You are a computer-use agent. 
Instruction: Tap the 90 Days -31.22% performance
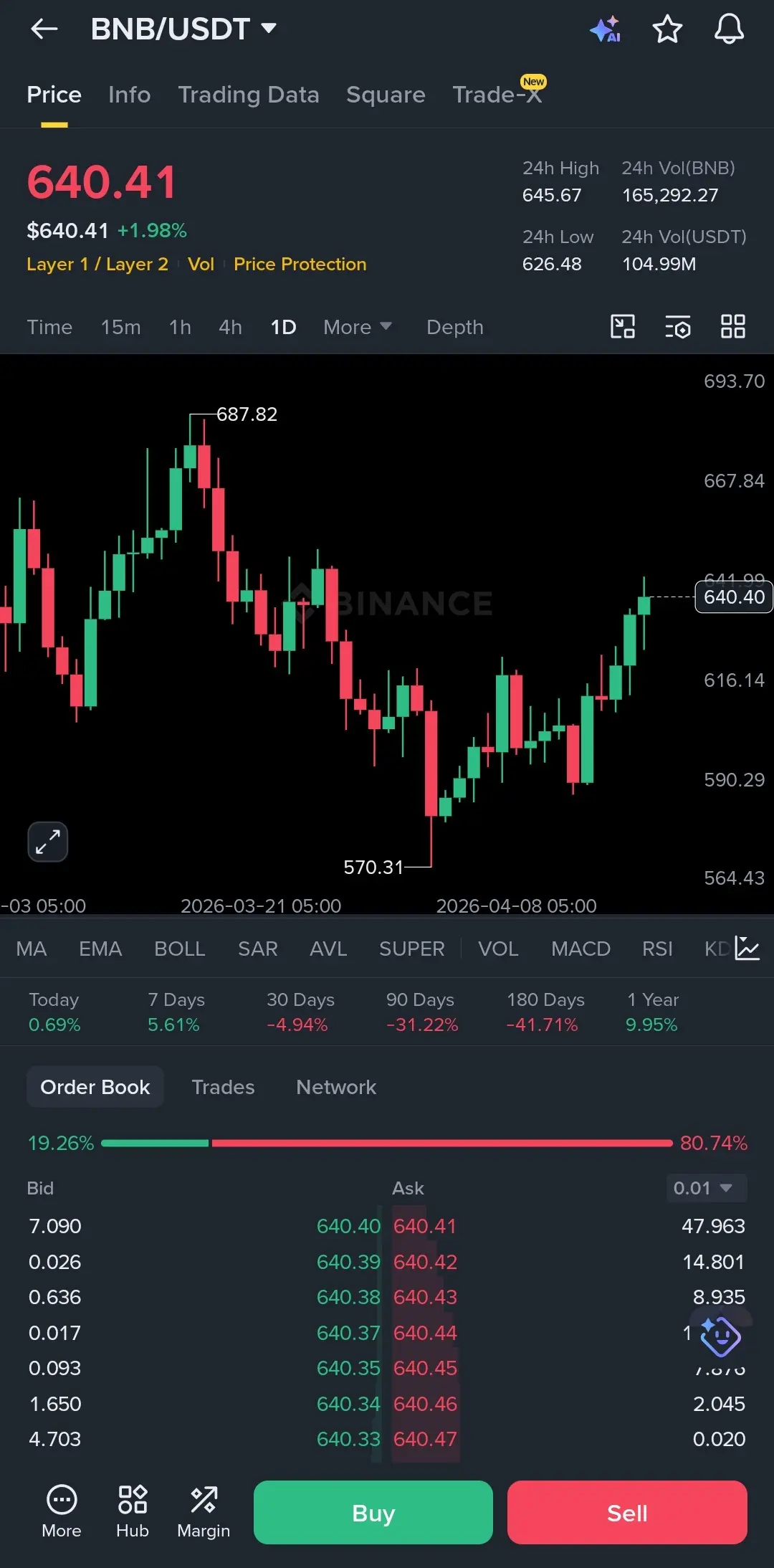pyautogui.click(x=421, y=1012)
